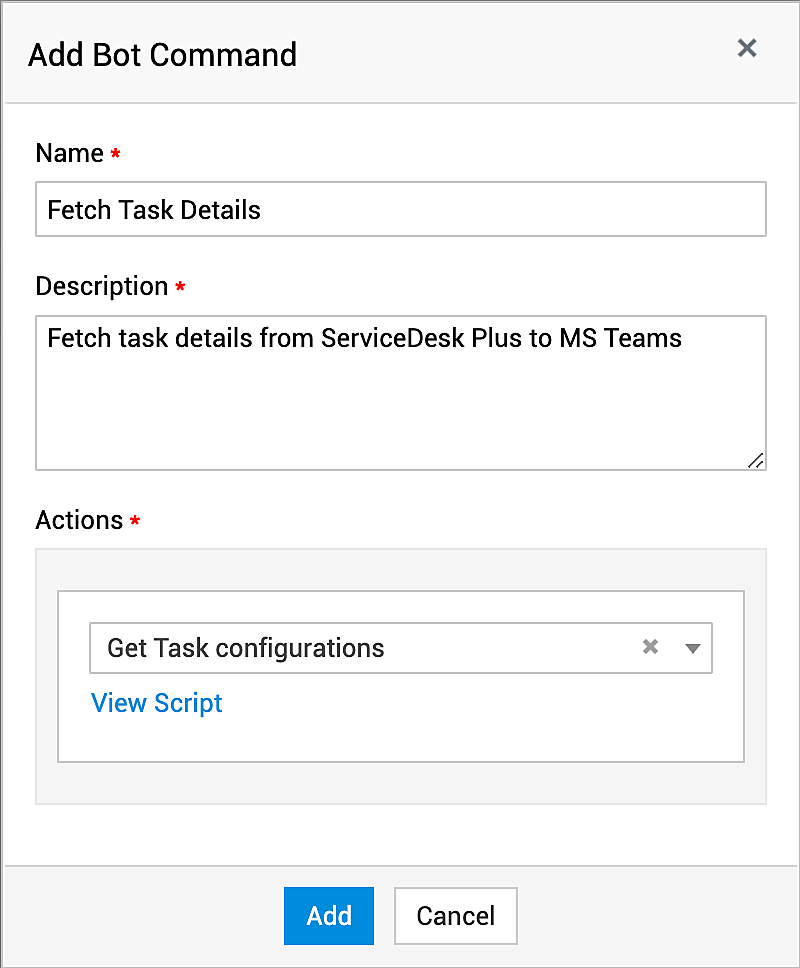This screenshot has height=968, width=800.
Task: Expand the Actions dropdown arrow
Action: pos(693,648)
